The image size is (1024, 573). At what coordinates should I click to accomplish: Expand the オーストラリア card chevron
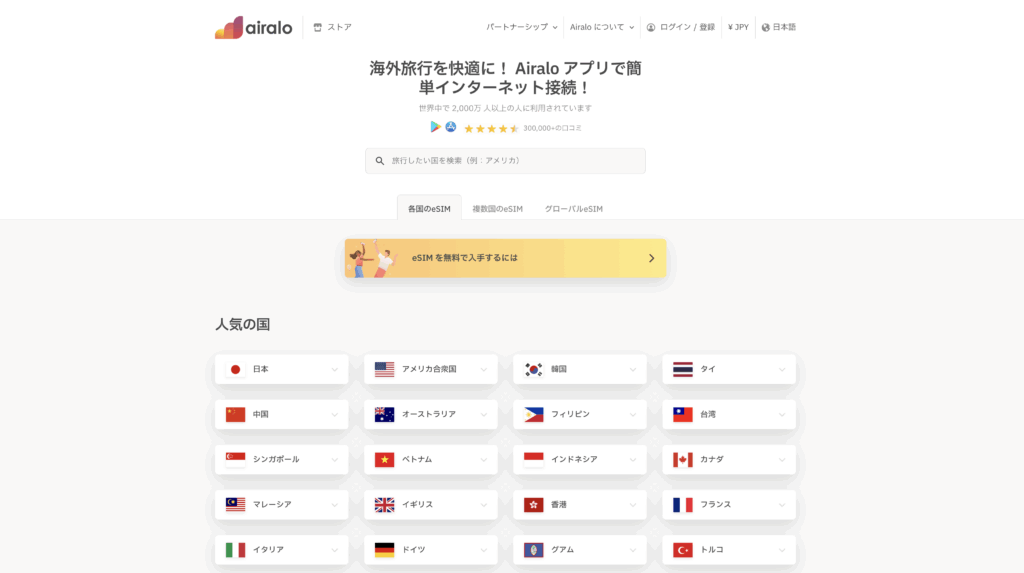tap(483, 415)
